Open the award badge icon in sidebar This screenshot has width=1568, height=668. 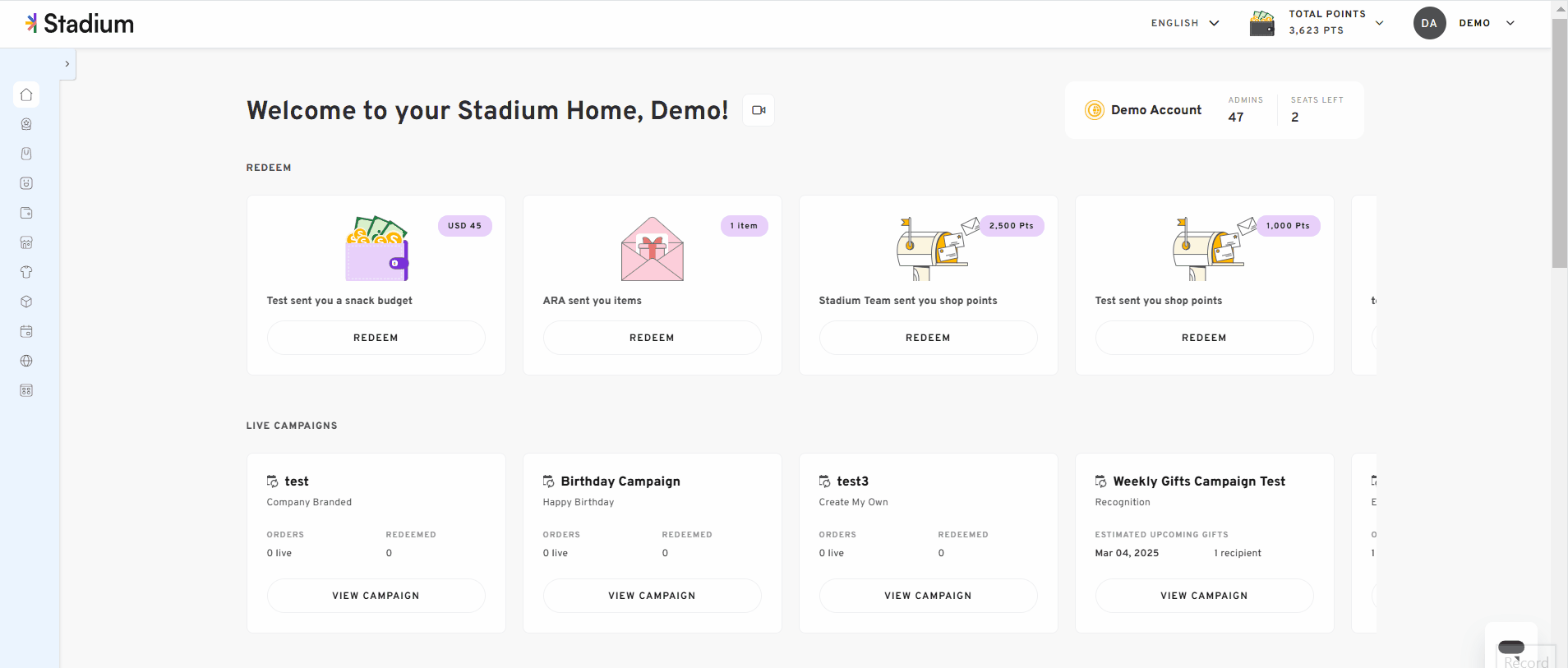click(x=26, y=124)
